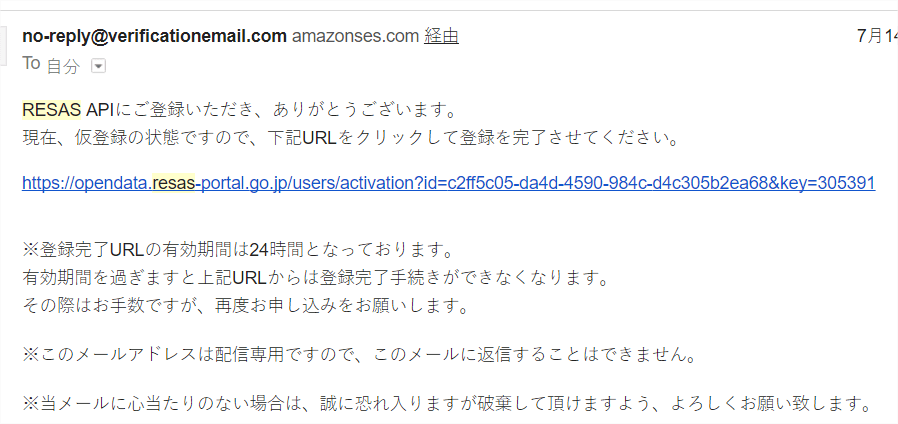Click highlighted RESAS word starting the body

(52, 109)
